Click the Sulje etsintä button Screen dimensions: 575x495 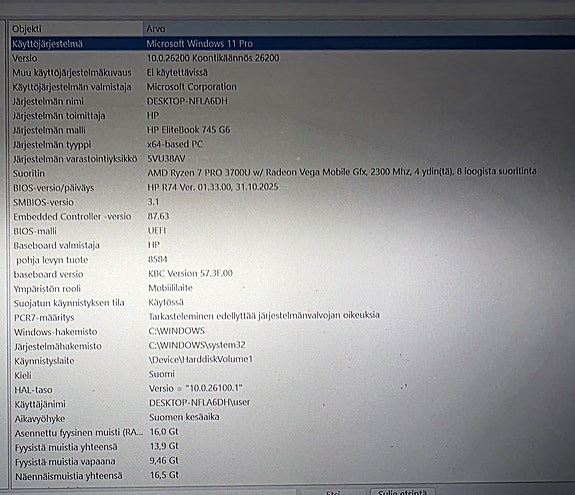[x=403, y=492]
